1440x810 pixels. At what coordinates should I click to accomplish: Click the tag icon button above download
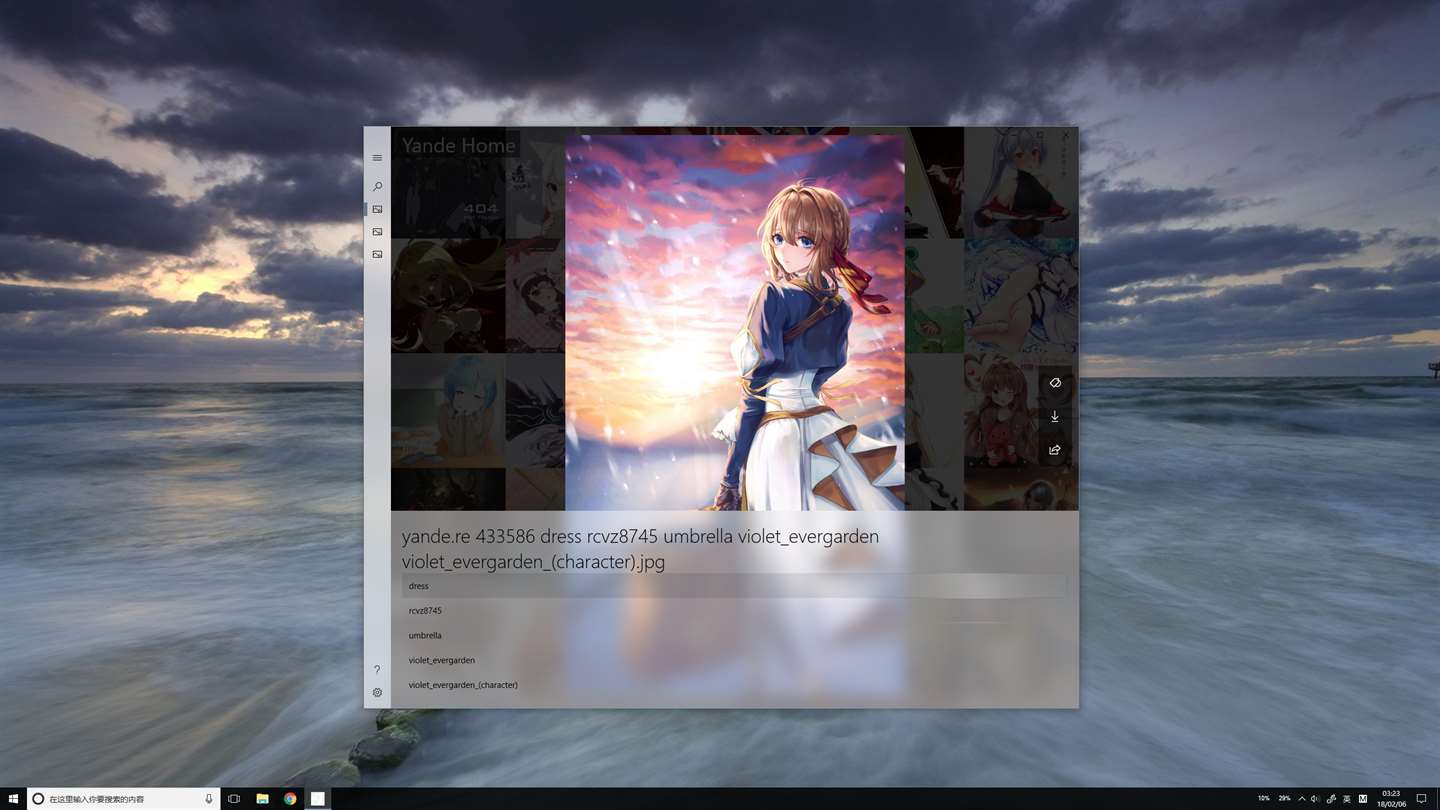tap(1054, 383)
